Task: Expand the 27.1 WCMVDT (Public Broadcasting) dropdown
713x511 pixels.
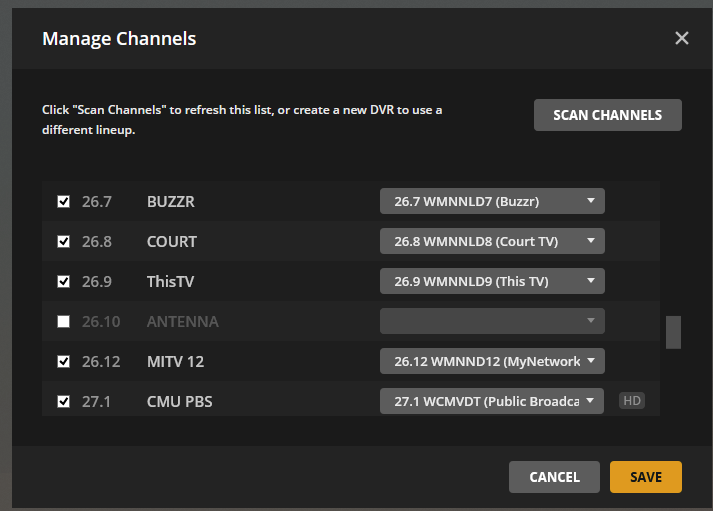Action: click(x=492, y=401)
